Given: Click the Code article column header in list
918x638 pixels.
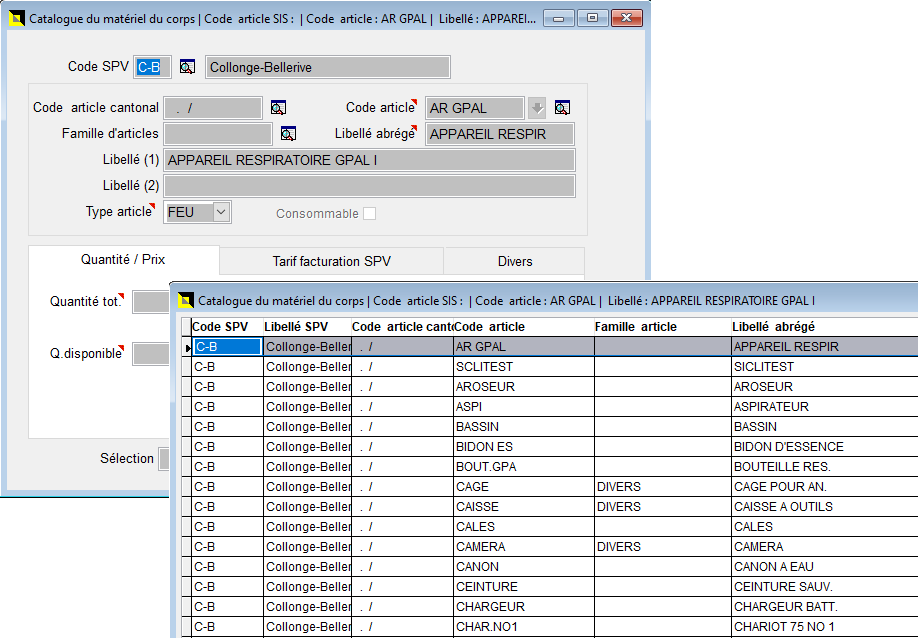Looking at the screenshot, I should point(489,327).
